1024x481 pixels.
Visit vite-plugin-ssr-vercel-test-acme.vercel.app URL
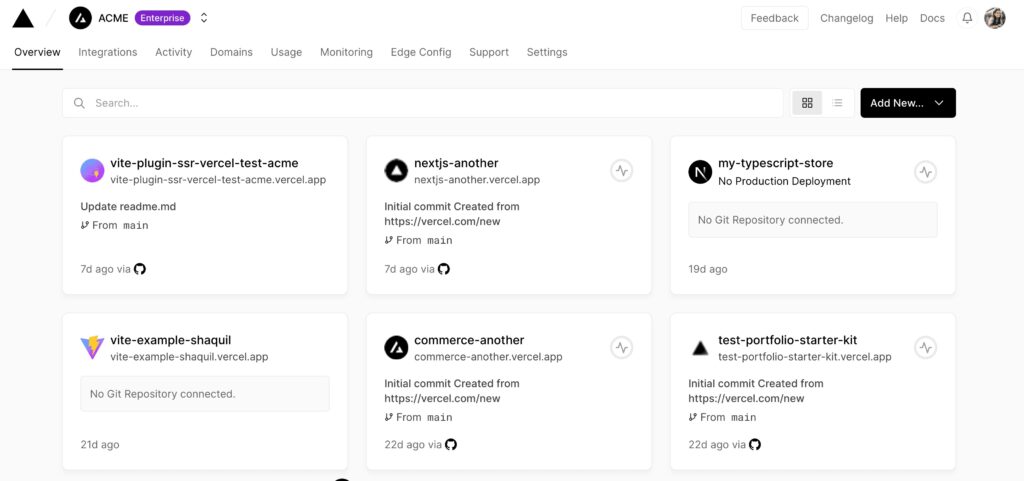click(218, 180)
